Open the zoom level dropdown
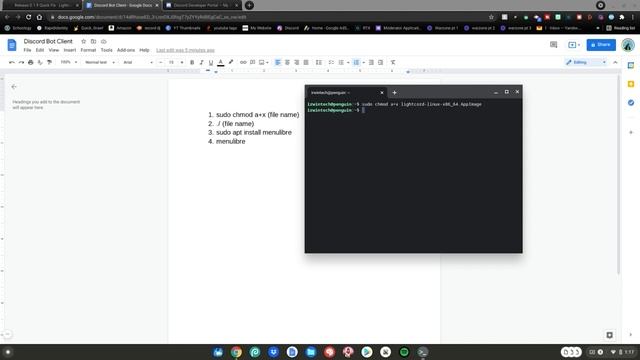 tap(69, 62)
